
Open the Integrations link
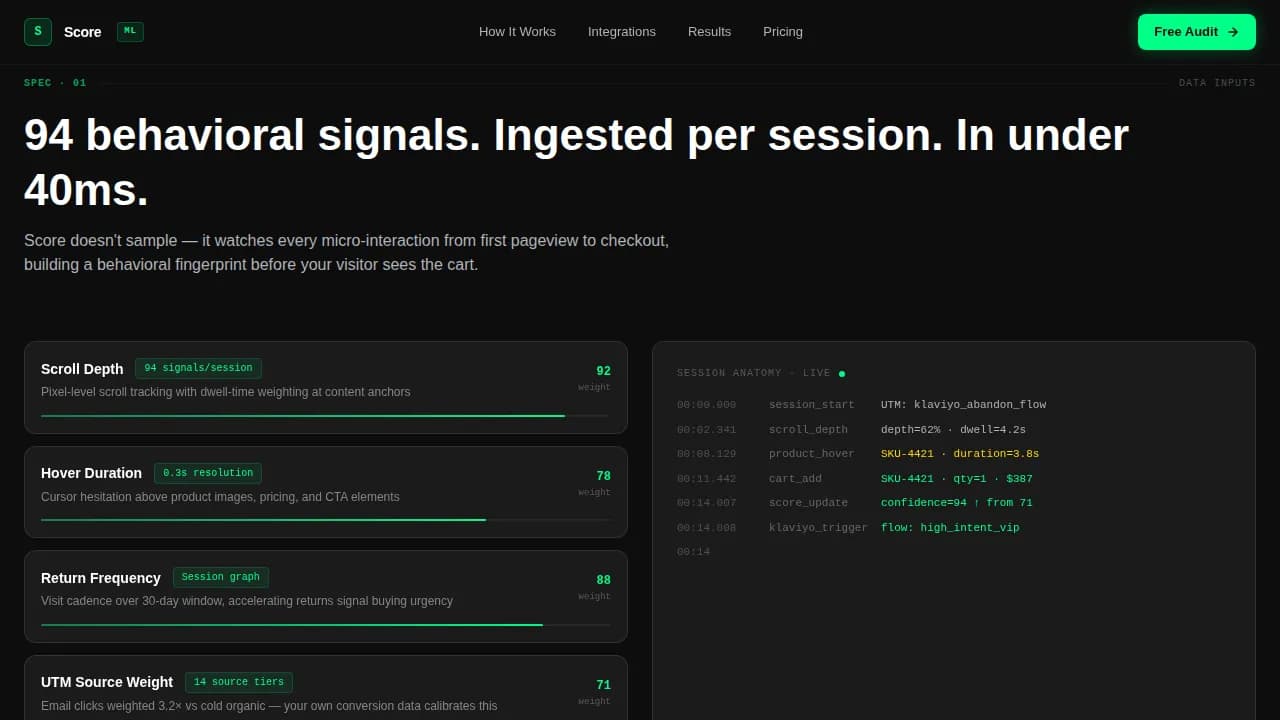click(622, 32)
